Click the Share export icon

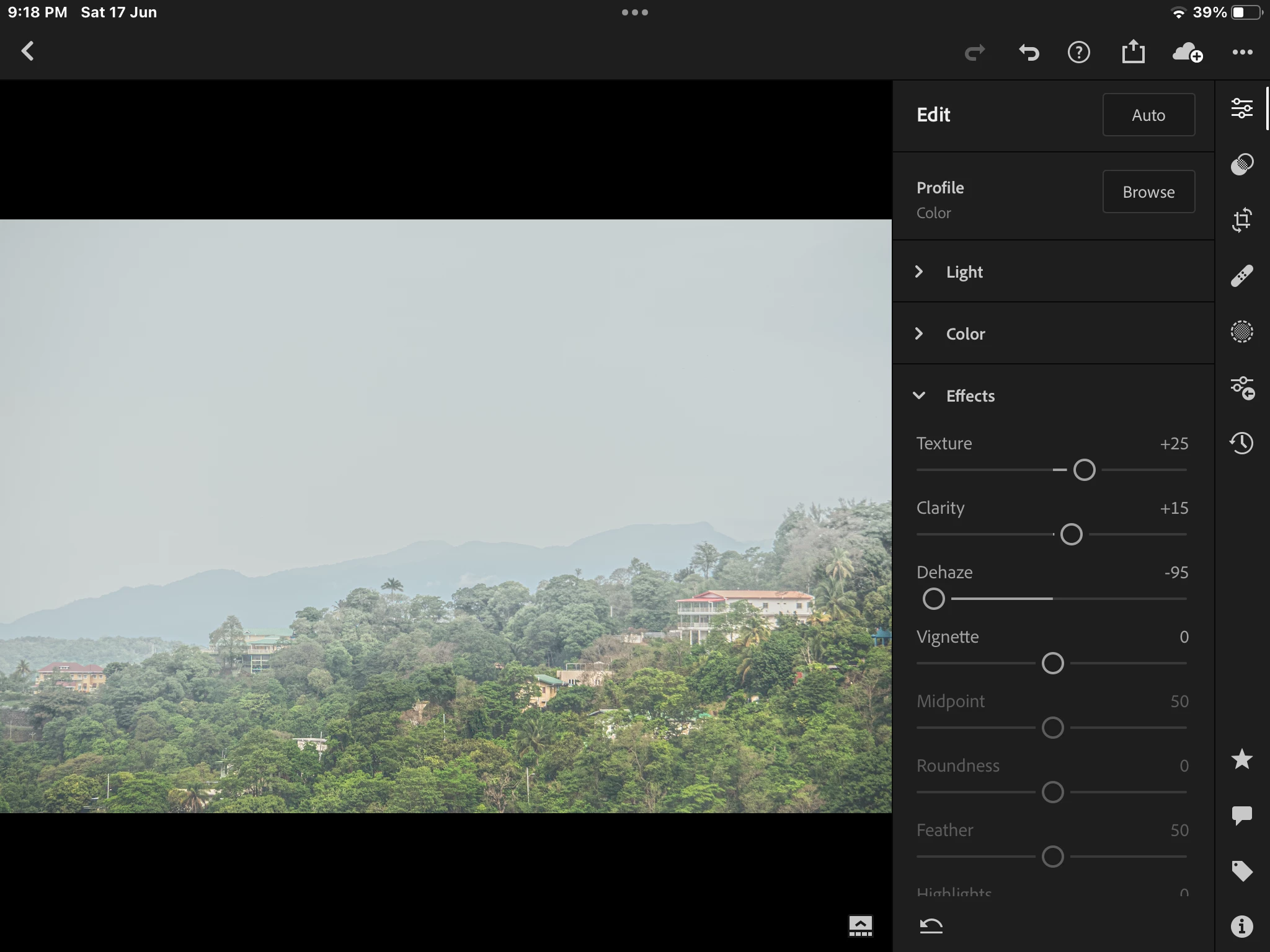point(1133,52)
